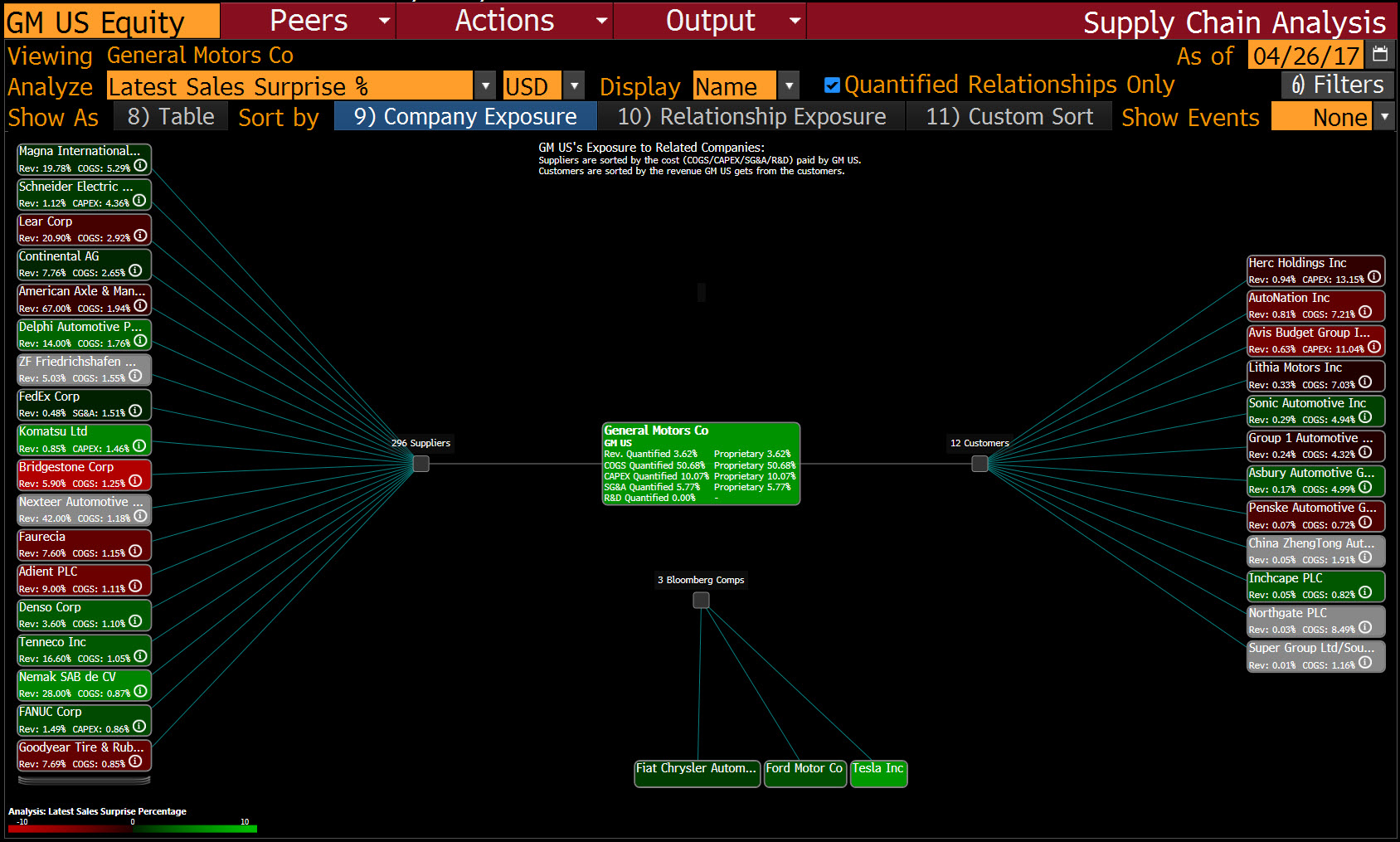Image resolution: width=1400 pixels, height=842 pixels.
Task: Click info icon on ZF Friedrichshafen card
Action: point(135,376)
